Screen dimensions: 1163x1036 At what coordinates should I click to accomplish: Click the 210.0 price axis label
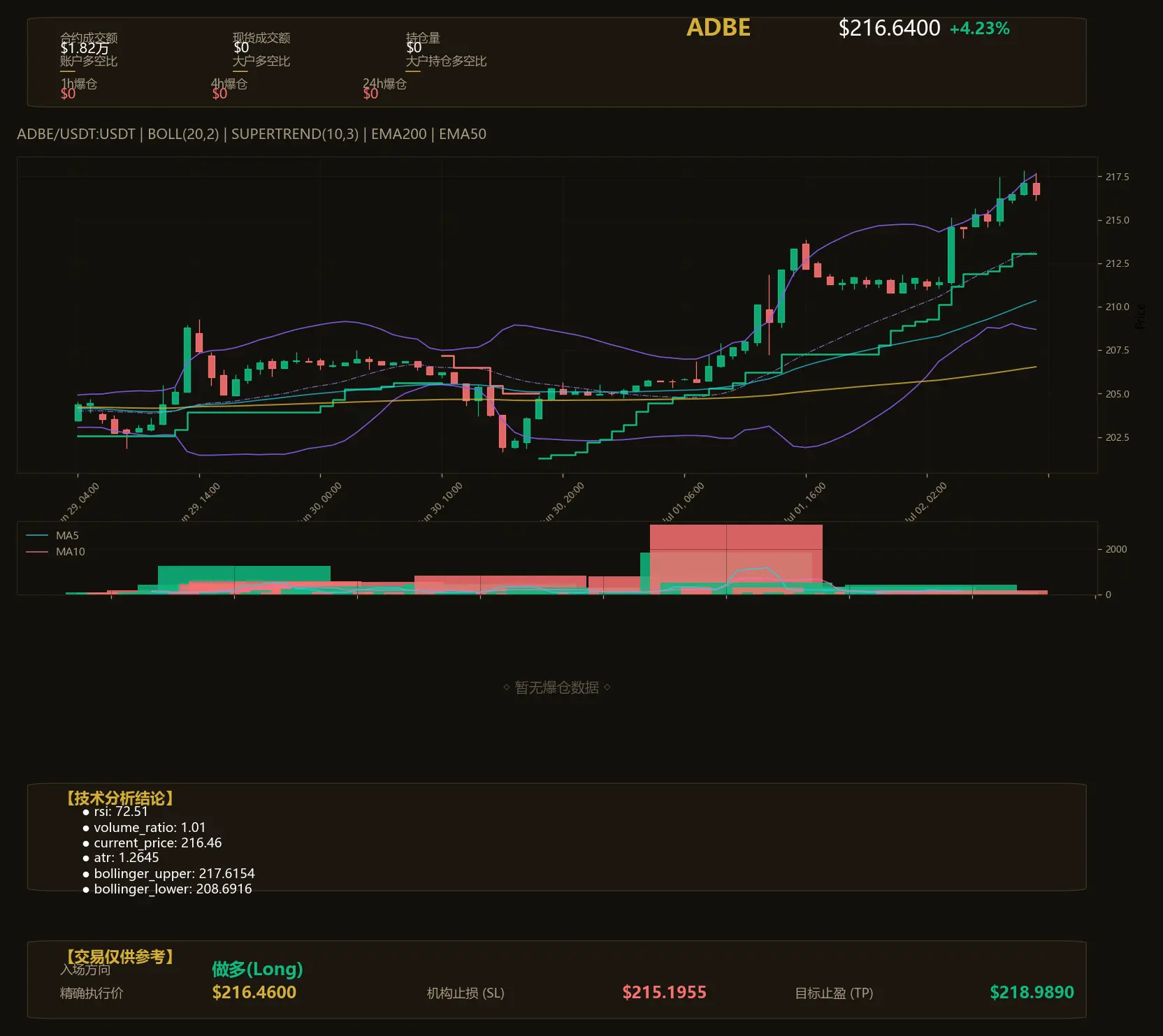pos(1117,307)
